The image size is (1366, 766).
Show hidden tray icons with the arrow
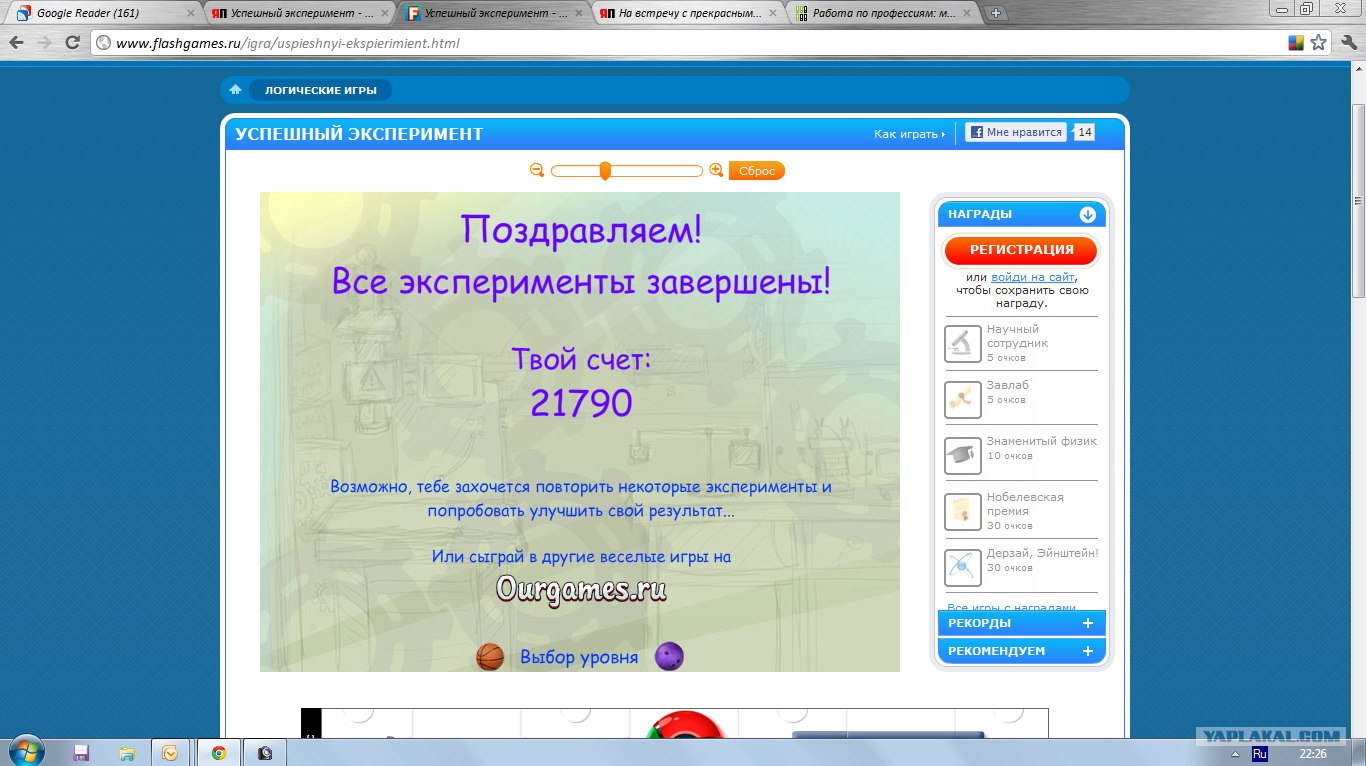[1234, 753]
